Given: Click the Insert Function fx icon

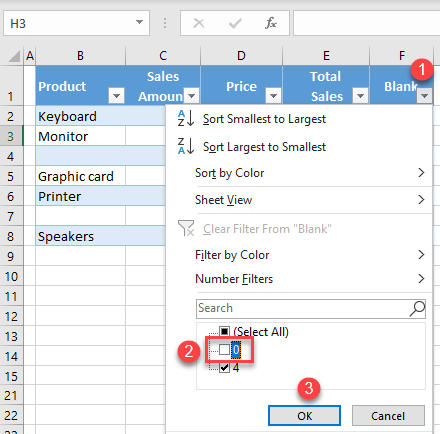Looking at the screenshot, I should [x=271, y=23].
